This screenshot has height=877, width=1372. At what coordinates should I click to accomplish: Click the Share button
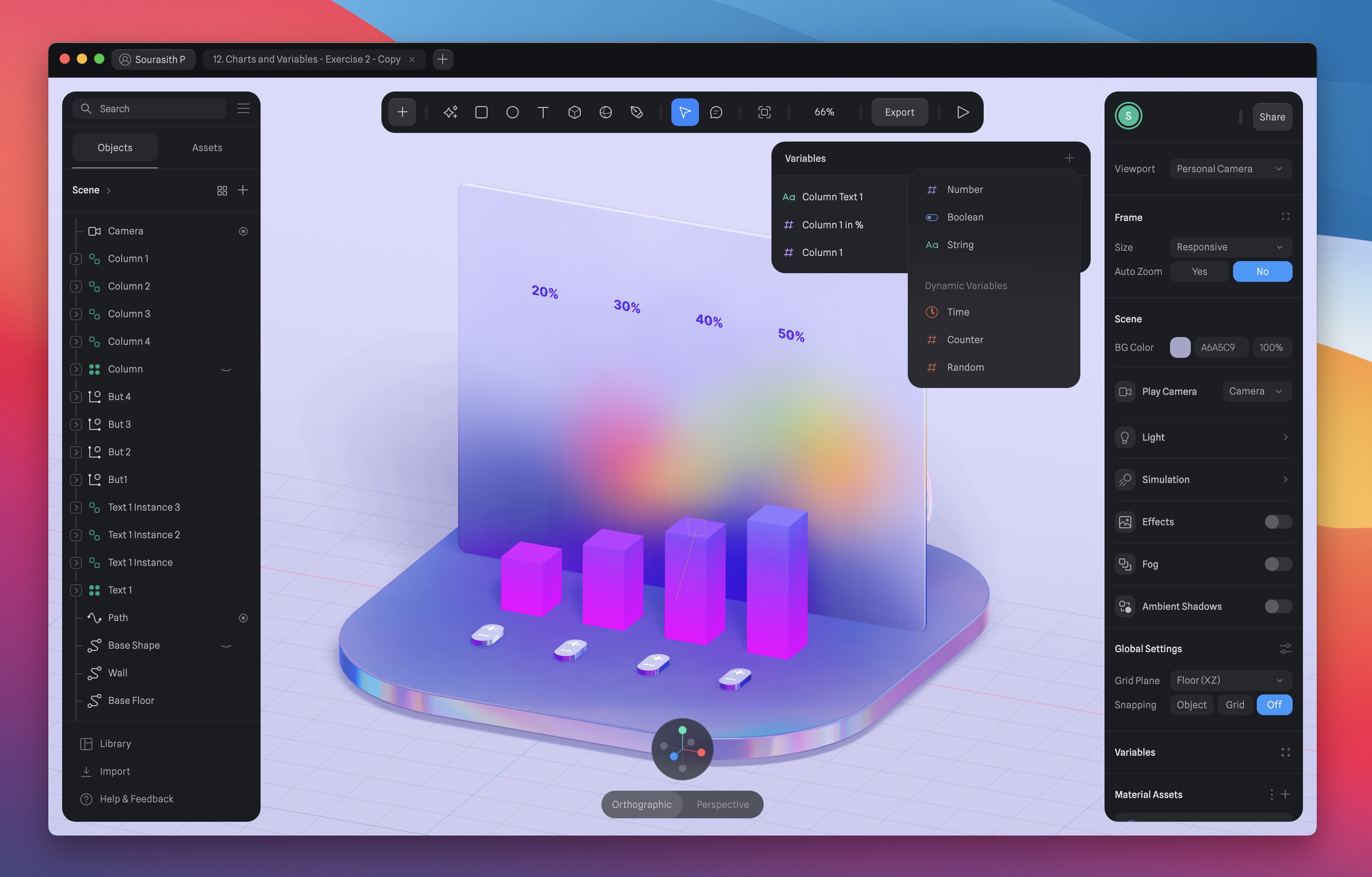[x=1272, y=117]
